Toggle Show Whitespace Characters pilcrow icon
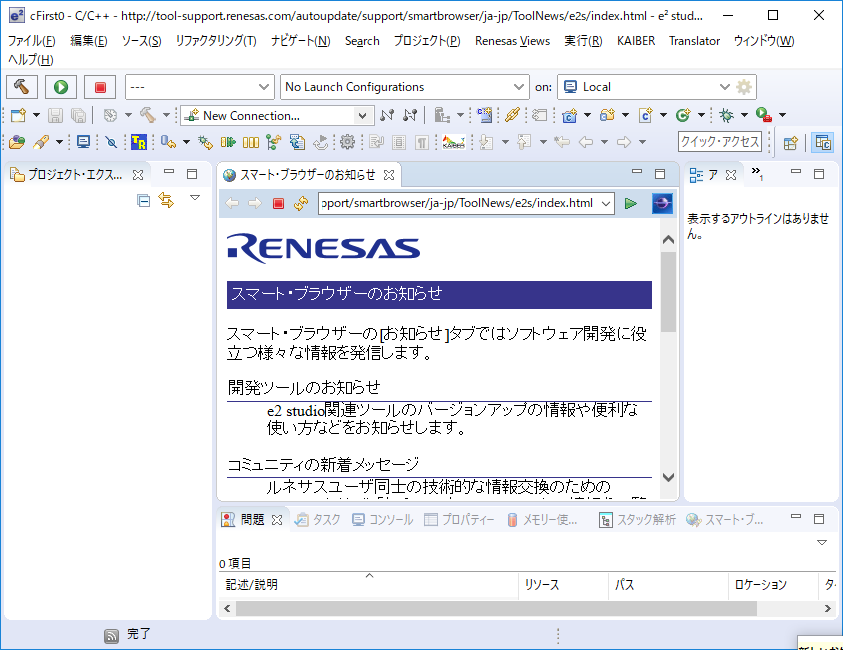Screen dimensions: 843x650 click(422, 142)
